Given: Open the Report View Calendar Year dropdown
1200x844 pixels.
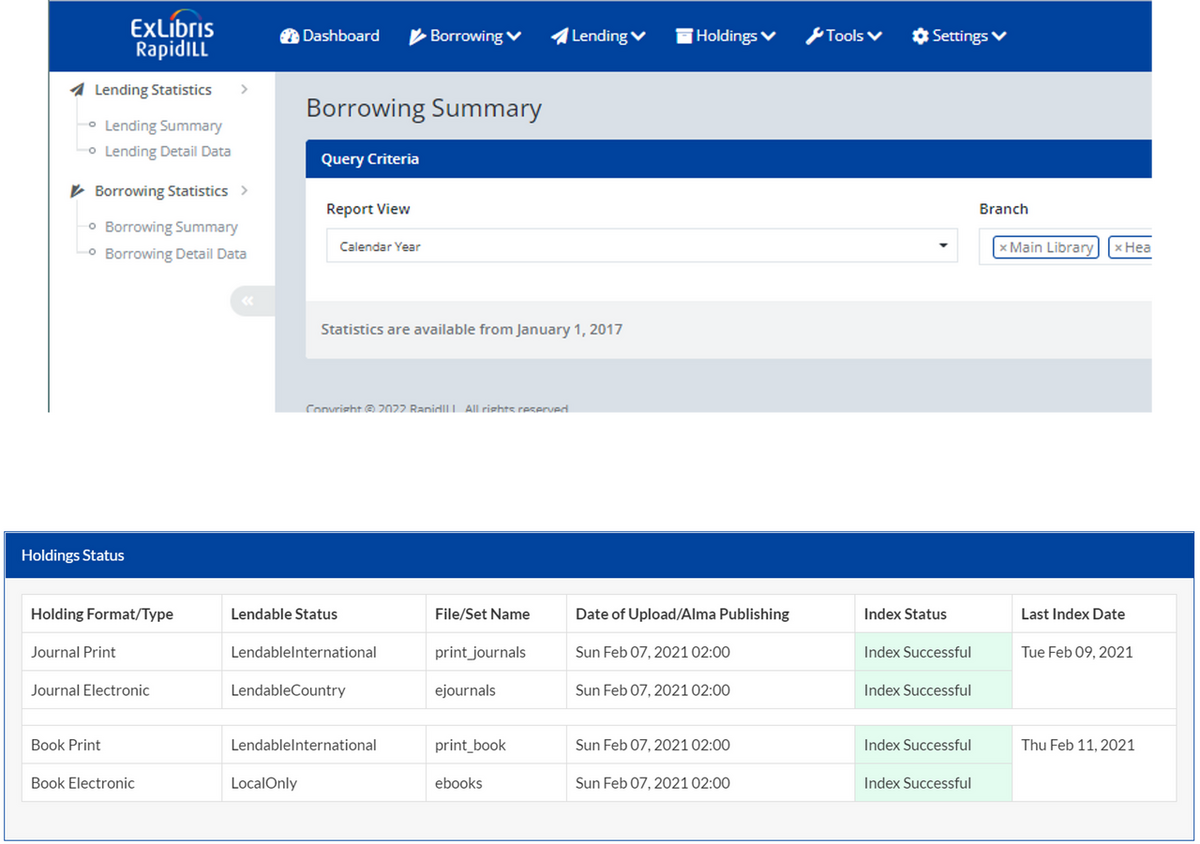Looking at the screenshot, I should click(640, 246).
